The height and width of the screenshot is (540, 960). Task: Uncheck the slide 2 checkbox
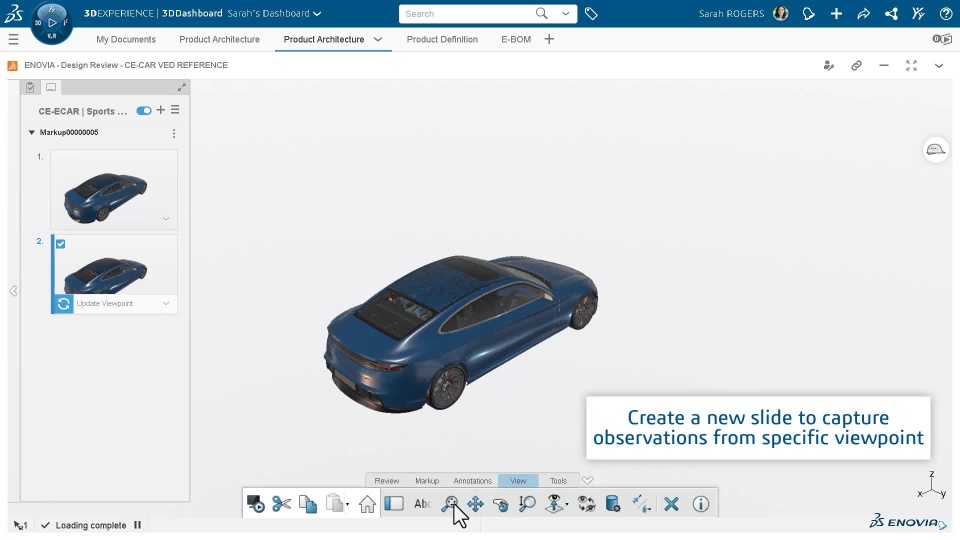tap(61, 244)
